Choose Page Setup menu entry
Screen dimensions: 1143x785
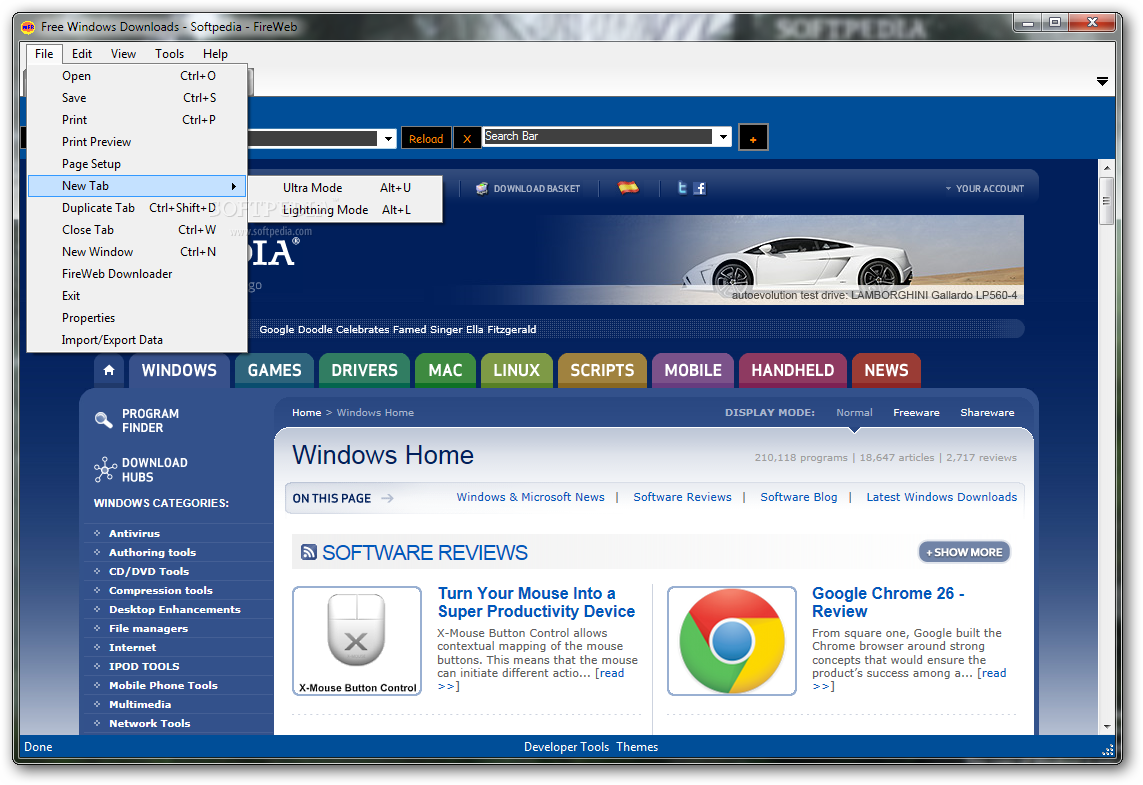point(137,164)
